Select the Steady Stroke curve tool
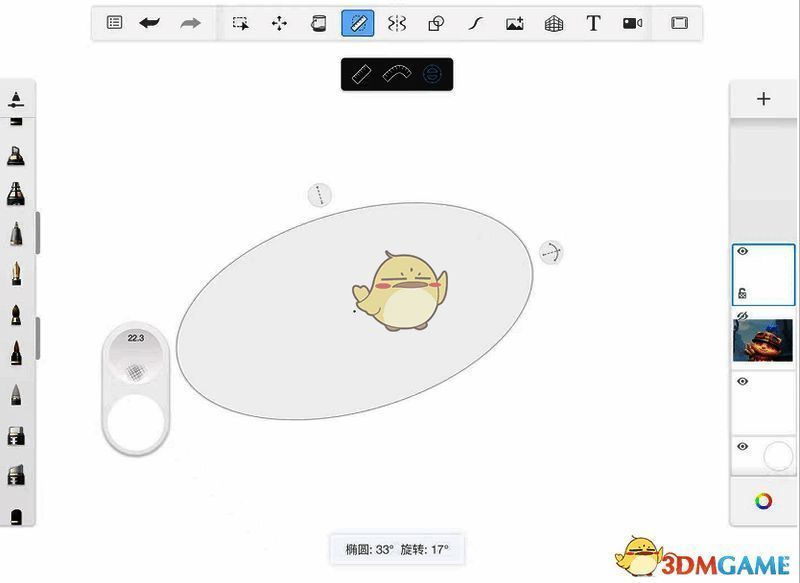Viewport: 800px width, 583px height. pos(476,23)
